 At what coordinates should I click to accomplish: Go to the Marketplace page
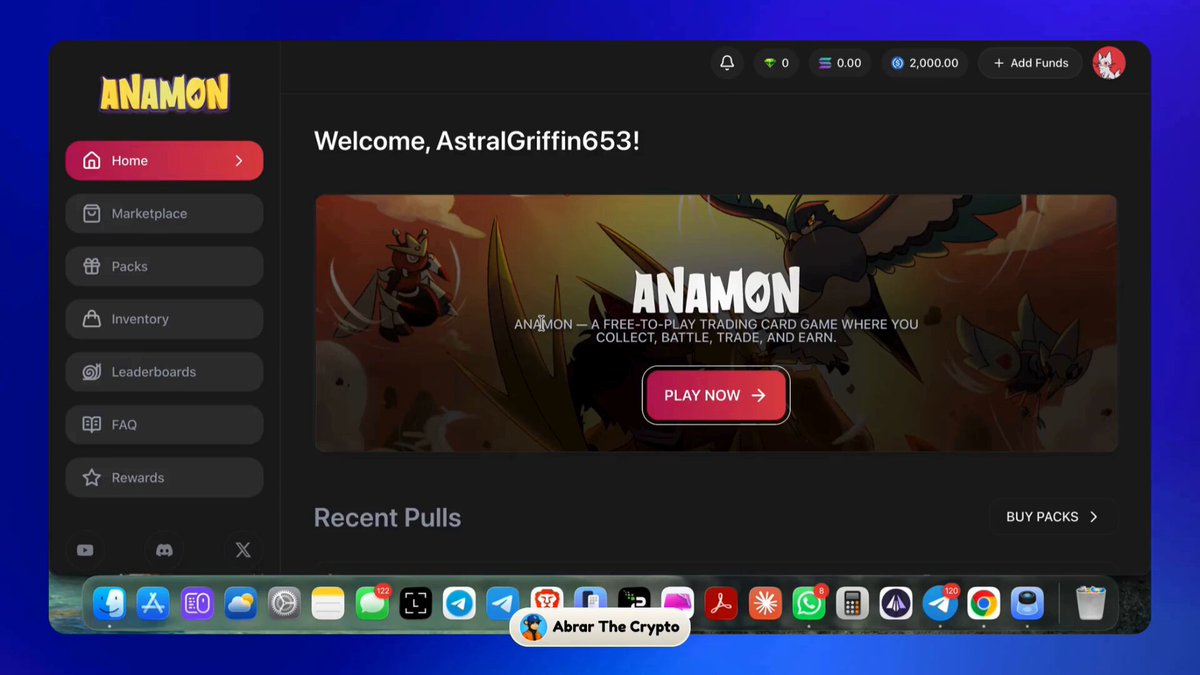(x=164, y=214)
